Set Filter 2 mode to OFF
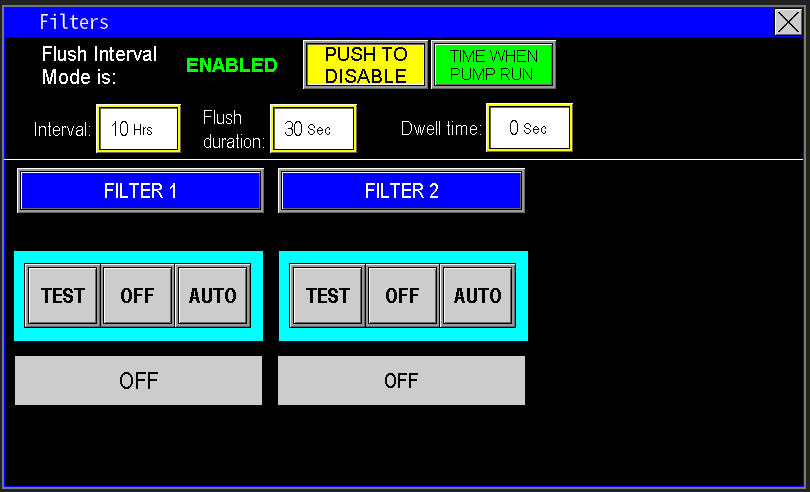The width and height of the screenshot is (810, 492). pos(402,295)
